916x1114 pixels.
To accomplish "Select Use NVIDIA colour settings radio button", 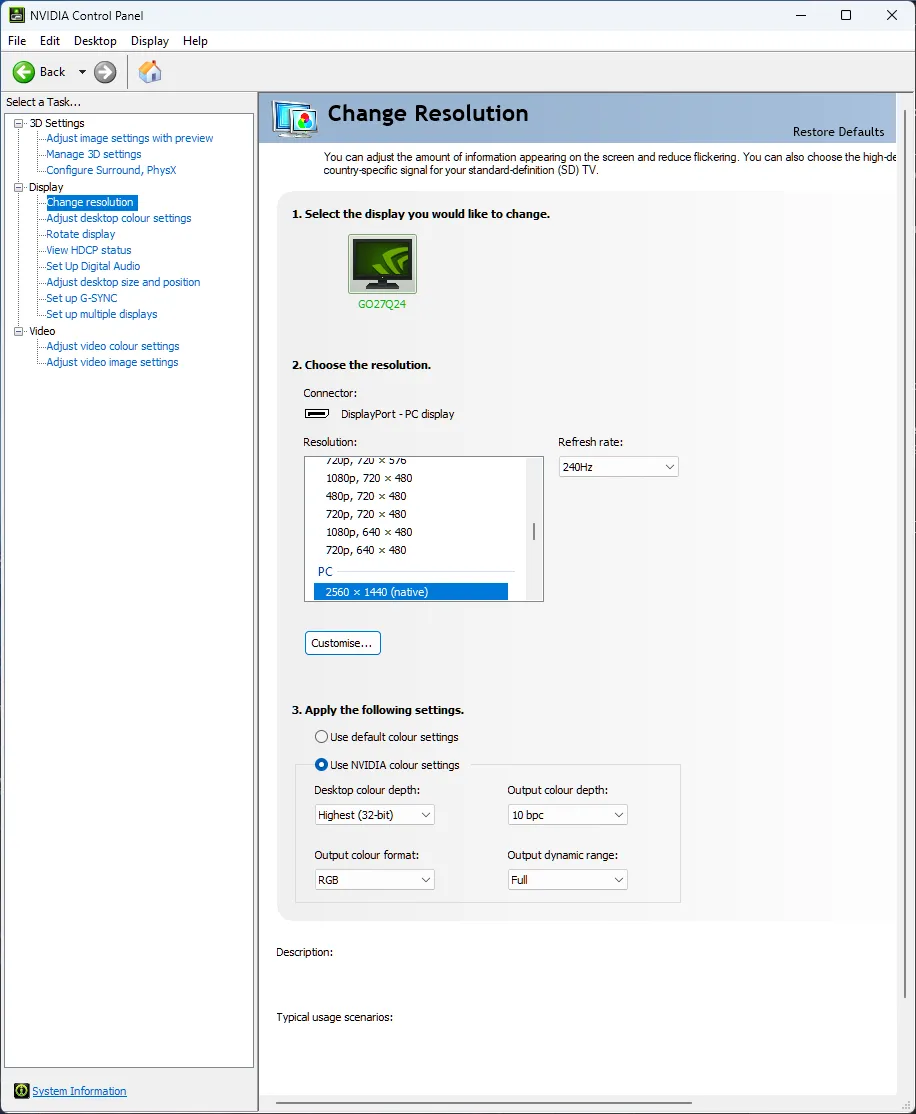I will coord(321,765).
